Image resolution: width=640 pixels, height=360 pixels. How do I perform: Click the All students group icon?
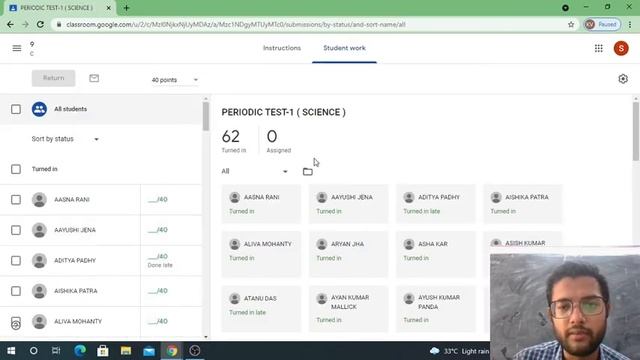click(x=39, y=109)
